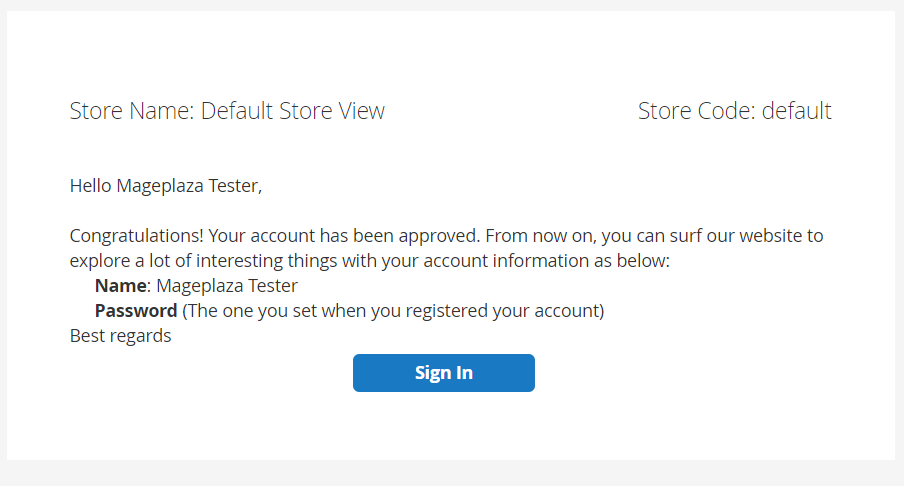Click the blue Sign In button
Image resolution: width=904 pixels, height=486 pixels.
(443, 373)
